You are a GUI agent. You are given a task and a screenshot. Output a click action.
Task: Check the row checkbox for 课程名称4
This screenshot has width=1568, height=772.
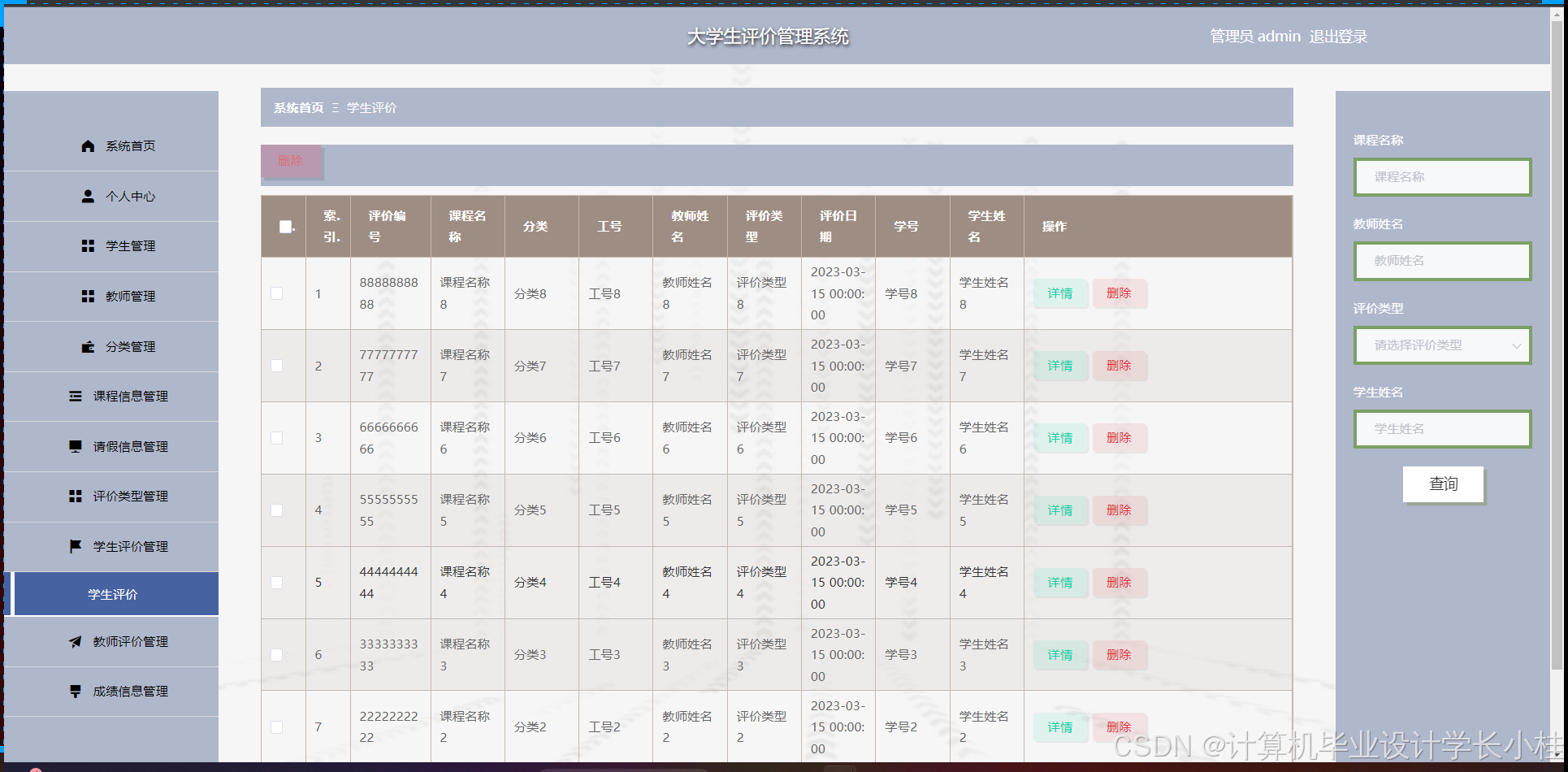(x=277, y=583)
